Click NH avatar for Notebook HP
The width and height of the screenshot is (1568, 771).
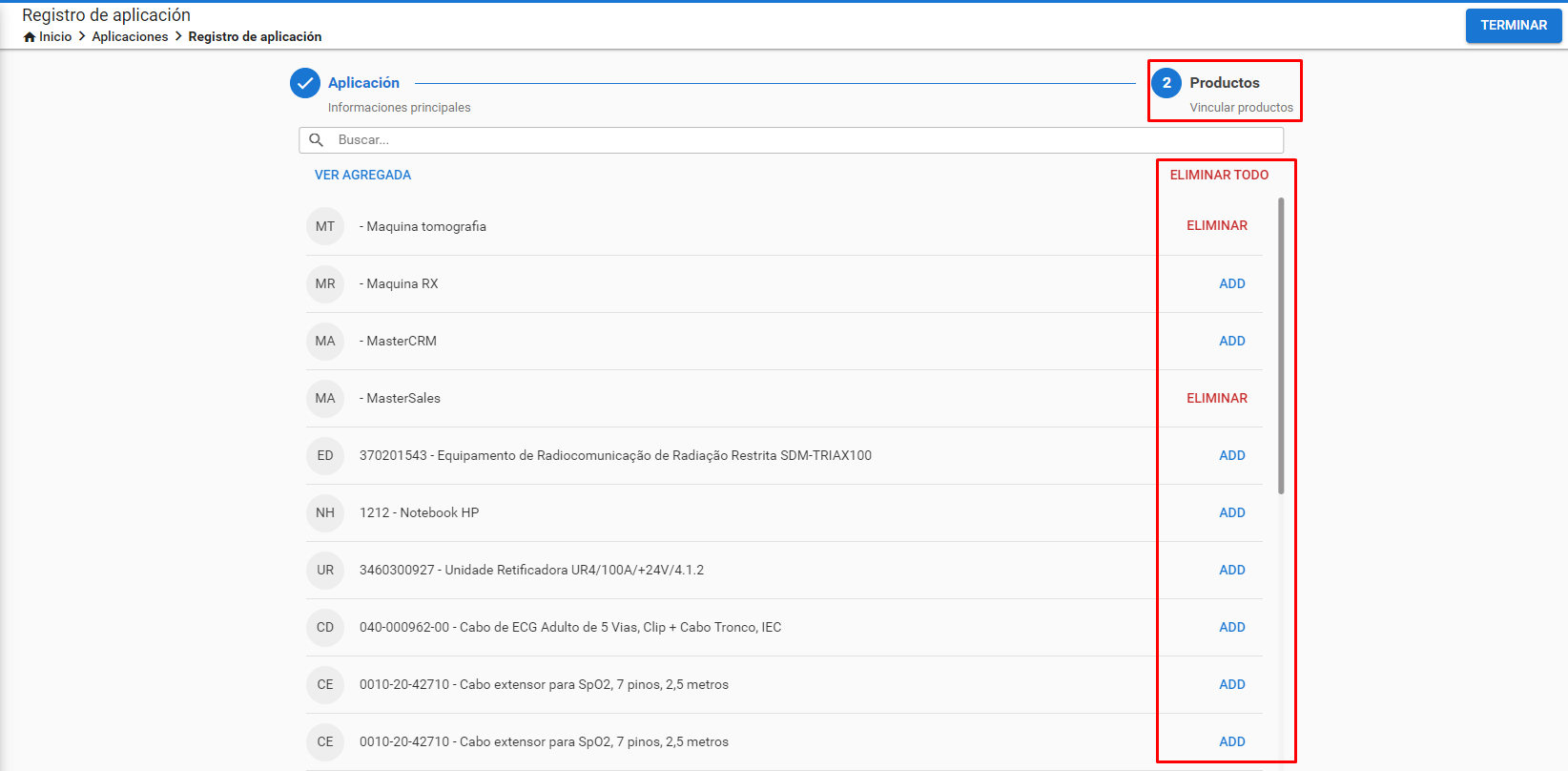(325, 512)
